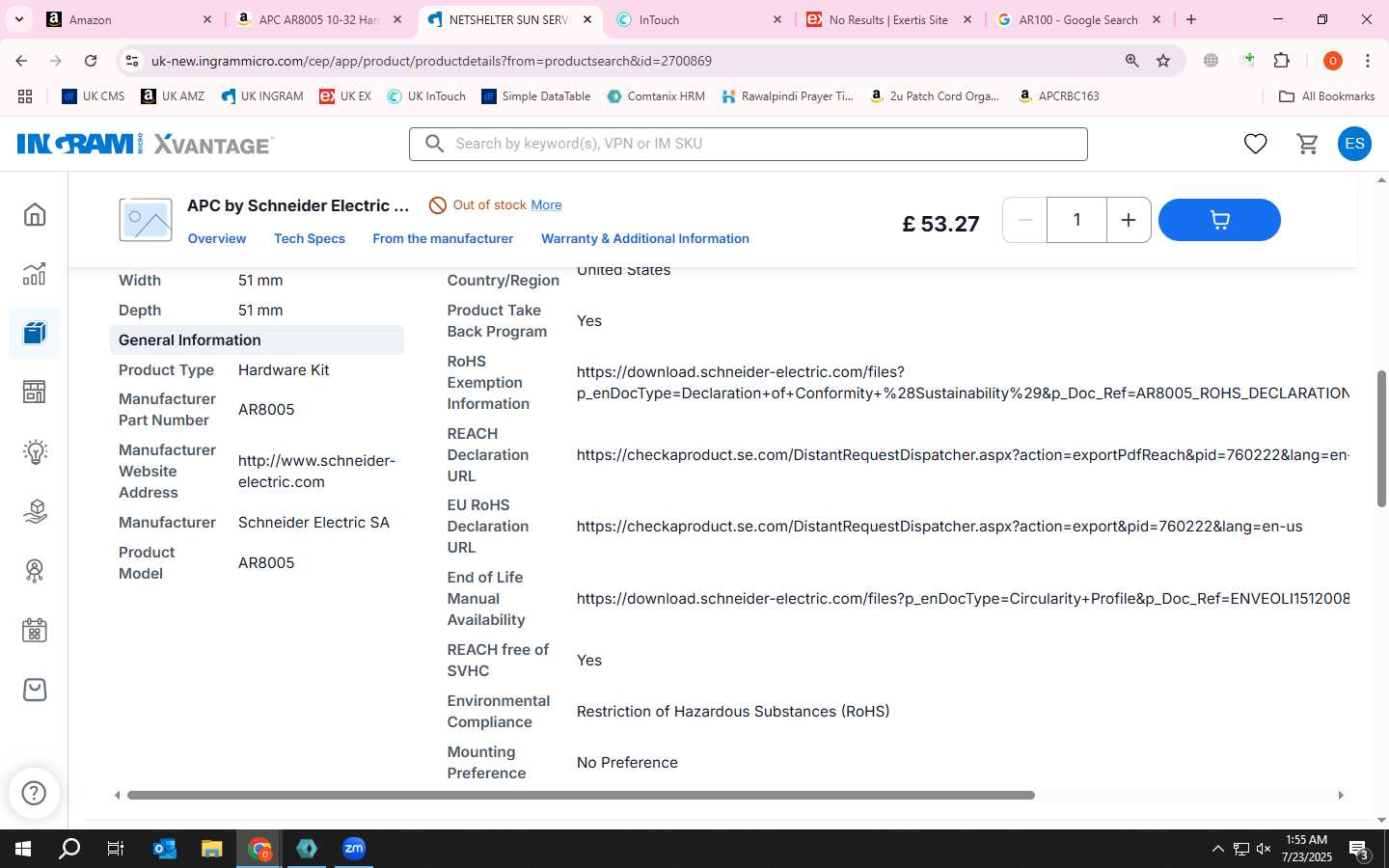Open the REACH Declaration URL link
This screenshot has width=1389, height=868.
963,454
